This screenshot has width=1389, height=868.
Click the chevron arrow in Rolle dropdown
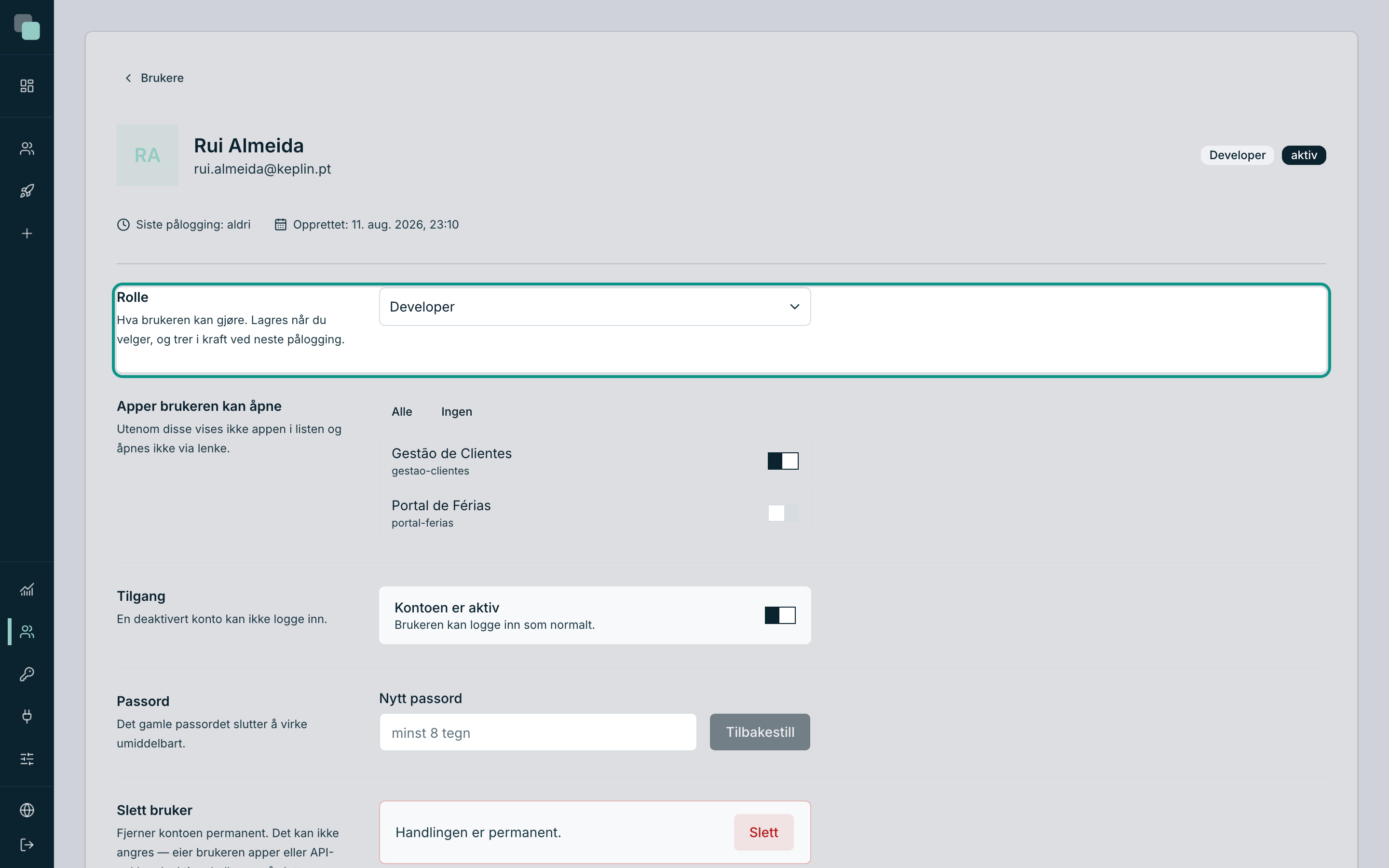click(794, 307)
